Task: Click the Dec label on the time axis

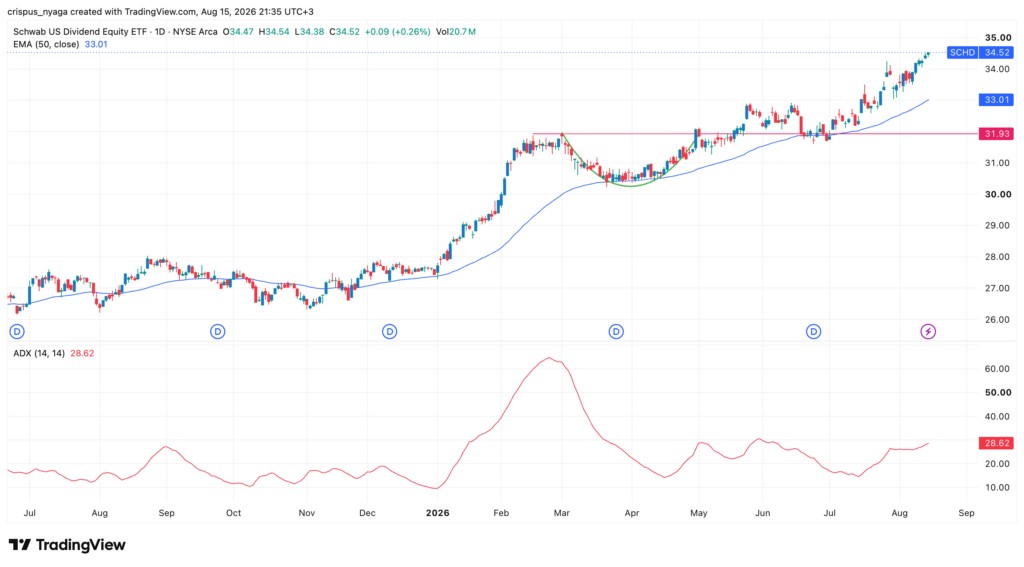Action: tap(367, 513)
